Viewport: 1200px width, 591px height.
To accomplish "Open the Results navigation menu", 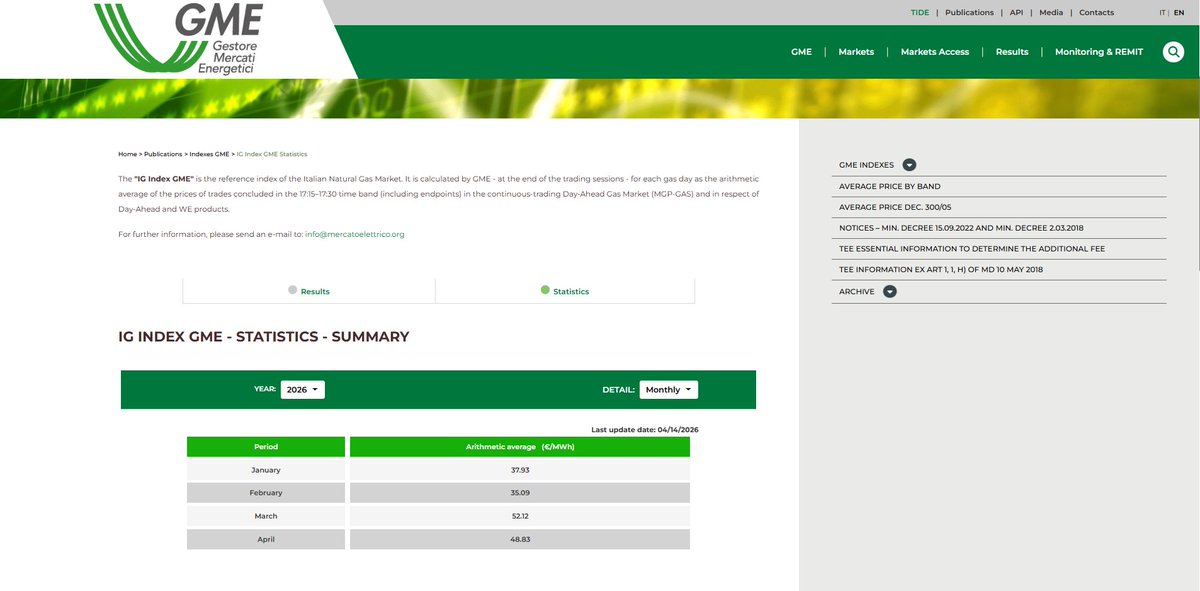I will (x=1012, y=52).
